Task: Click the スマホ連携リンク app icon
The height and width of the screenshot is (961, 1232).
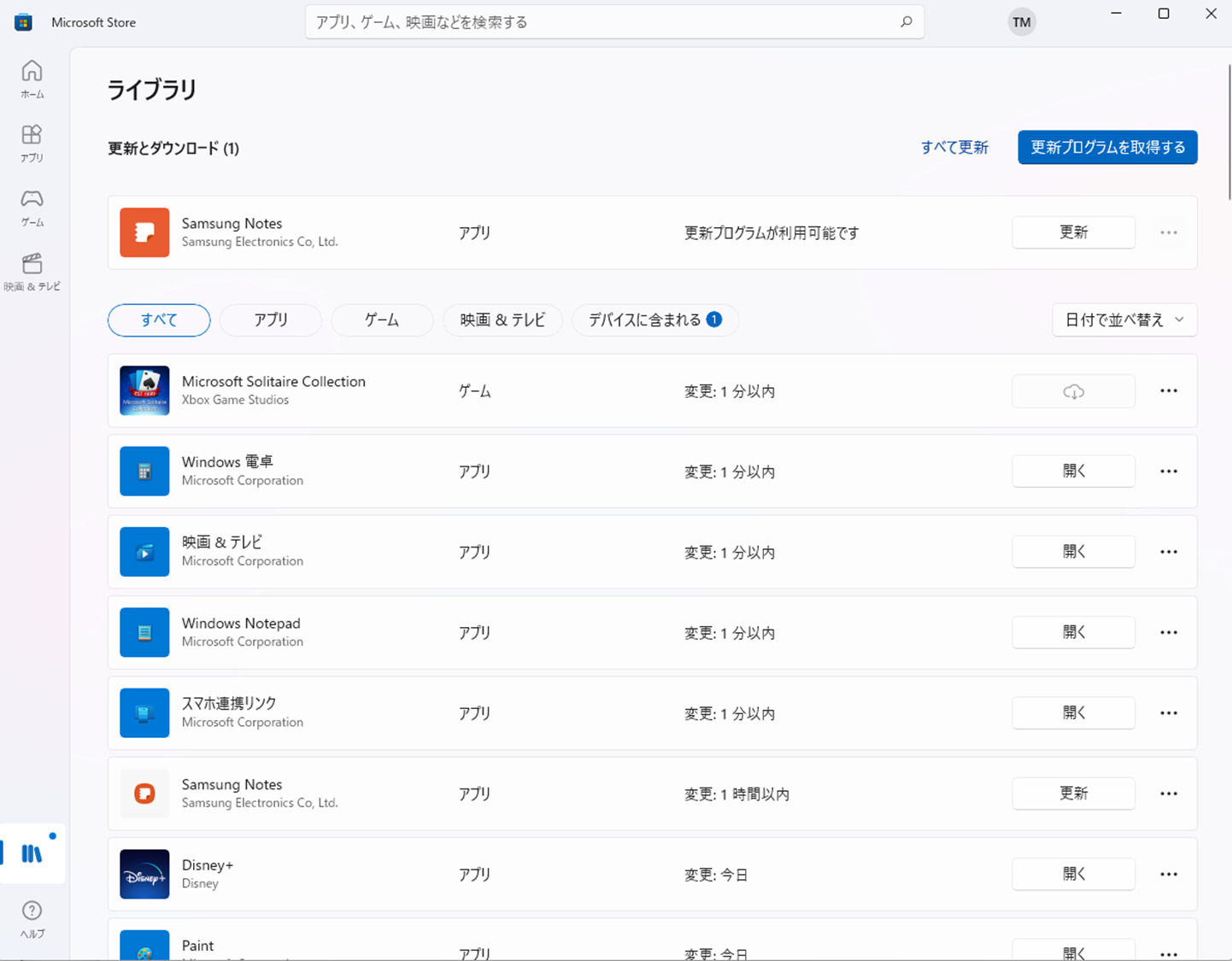Action: (144, 712)
